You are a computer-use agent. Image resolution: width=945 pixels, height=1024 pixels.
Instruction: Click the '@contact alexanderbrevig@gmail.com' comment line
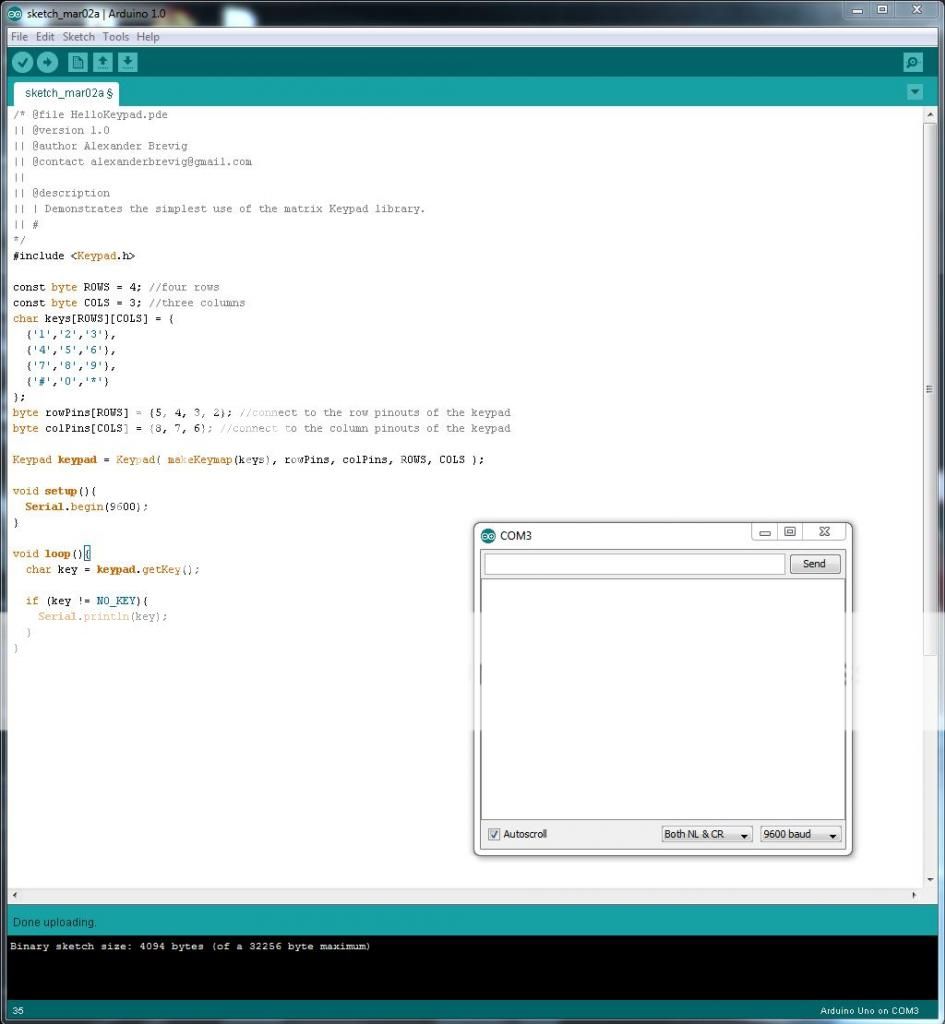pyautogui.click(x=133, y=162)
